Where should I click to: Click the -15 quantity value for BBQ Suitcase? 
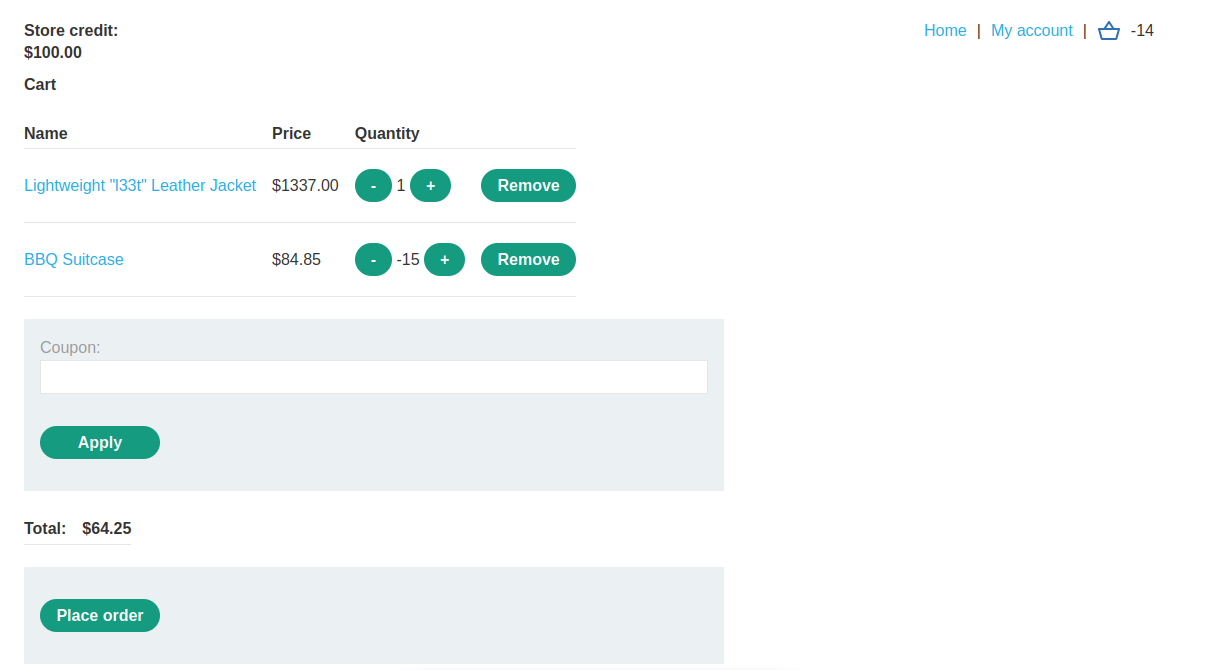tap(408, 260)
